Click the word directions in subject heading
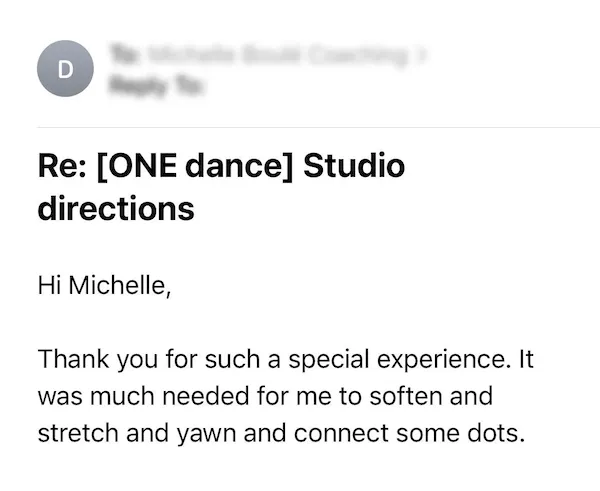Image resolution: width=600 pixels, height=491 pixels. coord(116,208)
